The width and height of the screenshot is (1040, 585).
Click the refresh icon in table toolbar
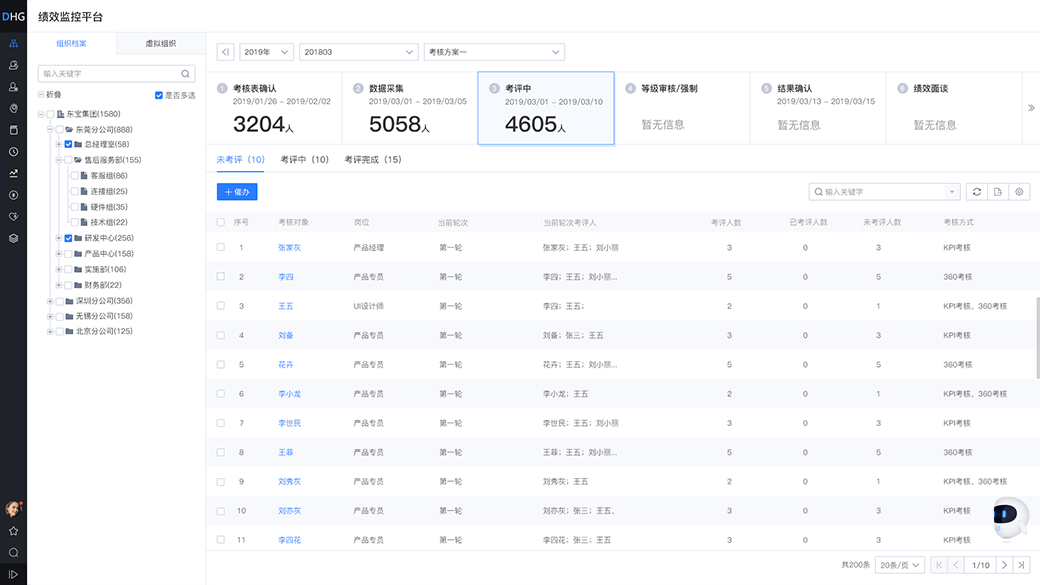point(976,192)
